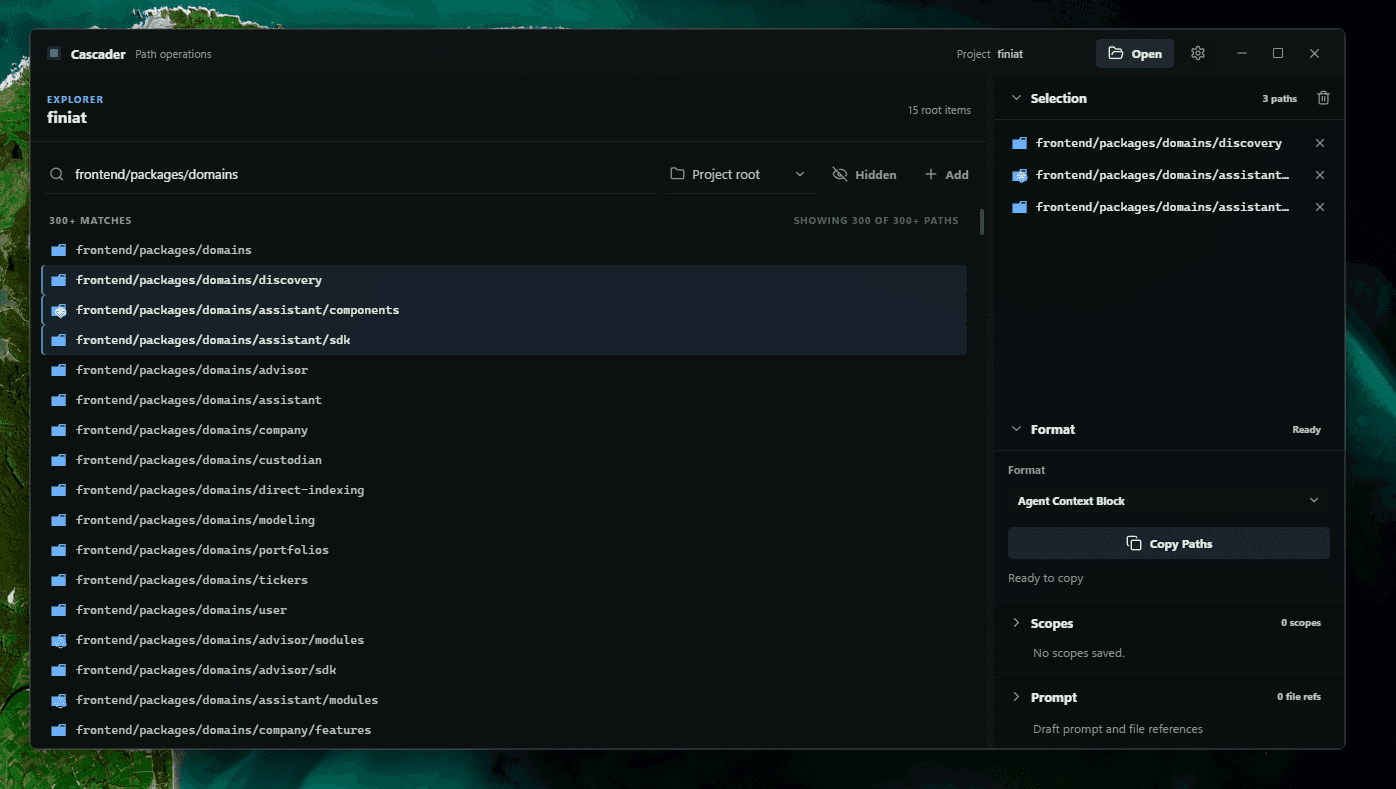Click the '15 root items' label
The width and height of the screenshot is (1396, 789).
[x=939, y=110]
